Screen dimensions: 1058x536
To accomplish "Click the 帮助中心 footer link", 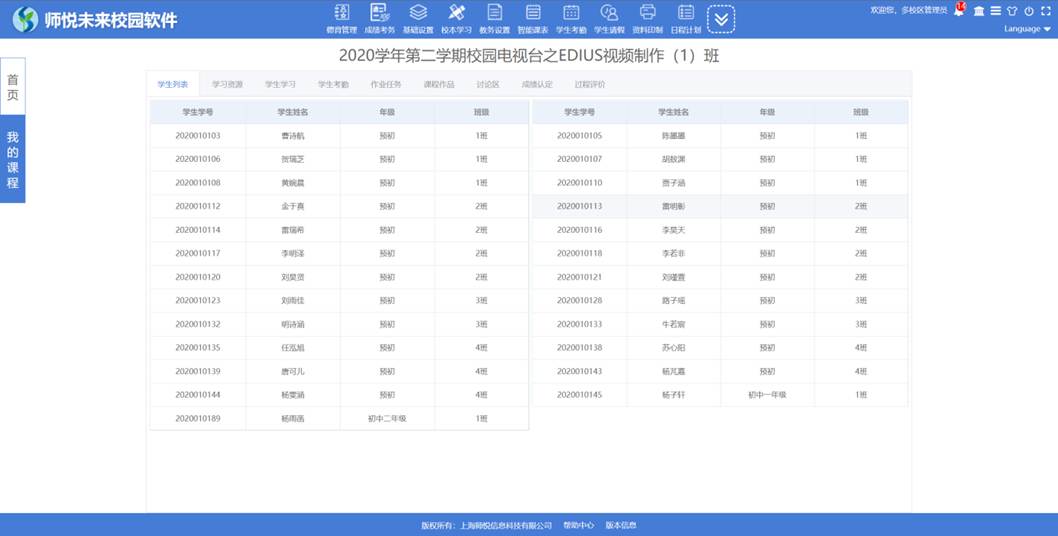I will pyautogui.click(x=578, y=525).
